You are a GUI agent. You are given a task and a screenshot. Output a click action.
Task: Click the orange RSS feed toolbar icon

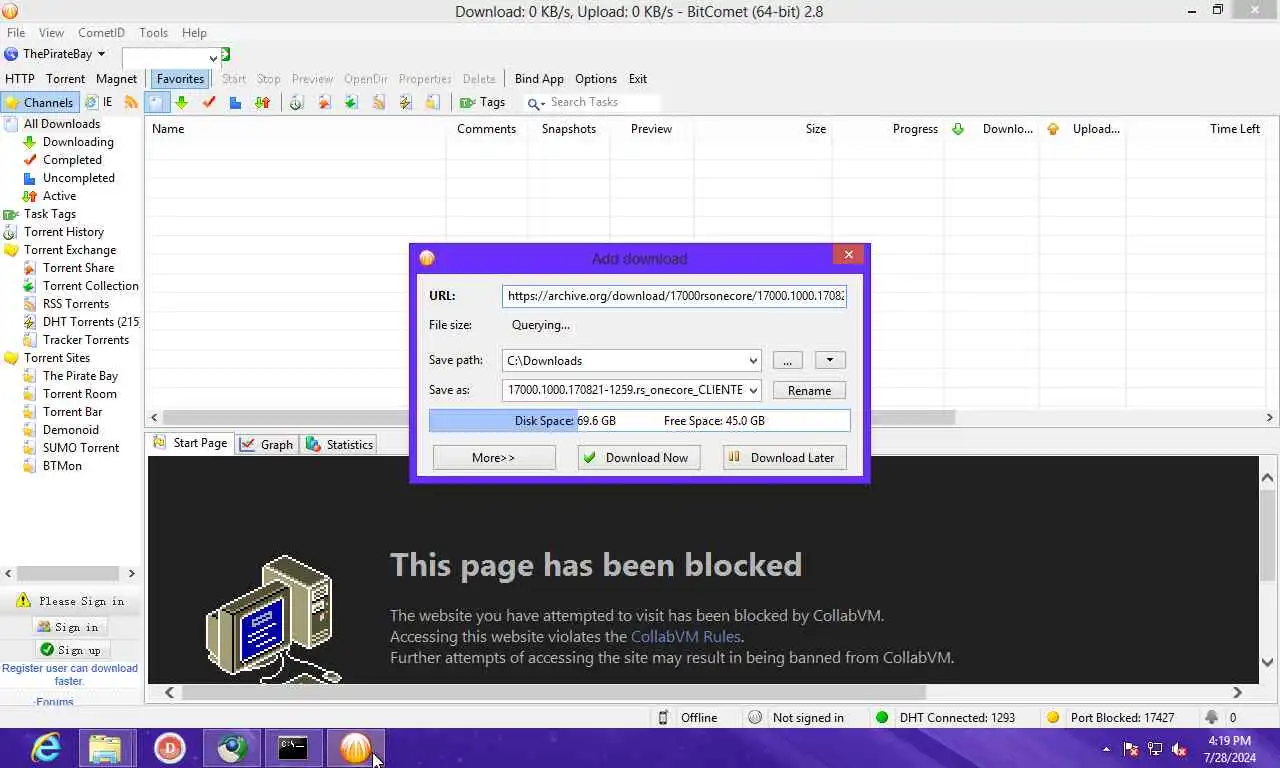coord(131,102)
